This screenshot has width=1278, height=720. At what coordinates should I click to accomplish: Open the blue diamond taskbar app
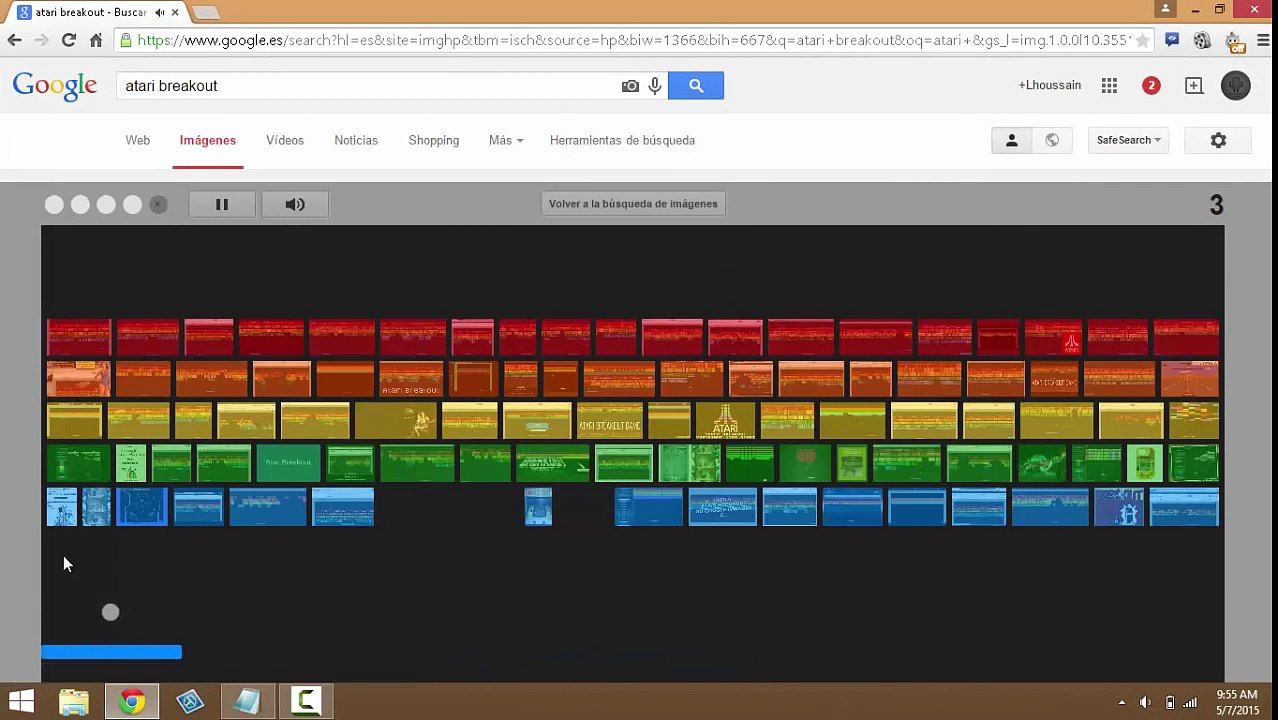pos(190,701)
